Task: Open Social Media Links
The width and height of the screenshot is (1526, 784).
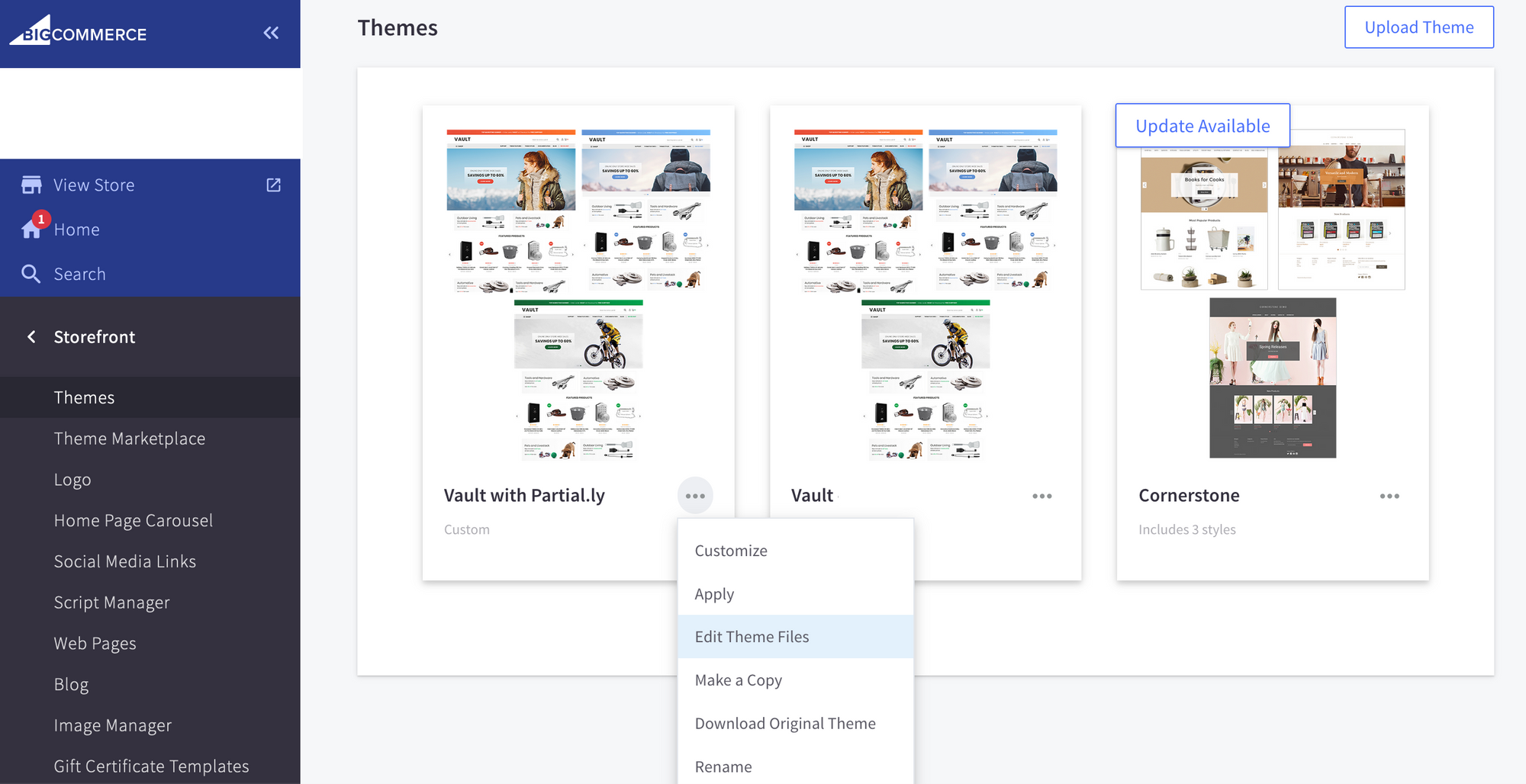Action: pyautogui.click(x=125, y=561)
